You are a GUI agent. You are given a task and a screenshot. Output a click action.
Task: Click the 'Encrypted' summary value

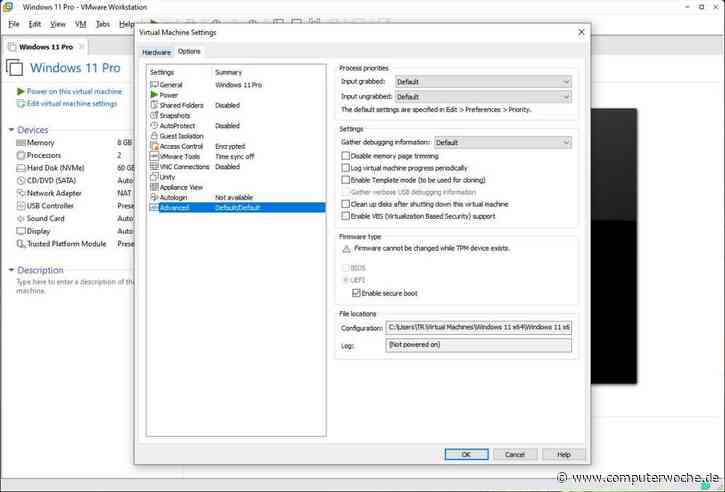(230, 146)
